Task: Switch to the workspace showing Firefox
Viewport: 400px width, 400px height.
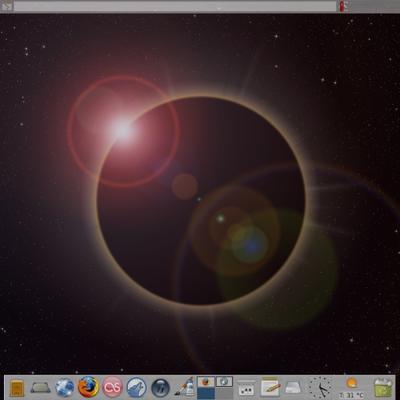Action: click(206, 382)
